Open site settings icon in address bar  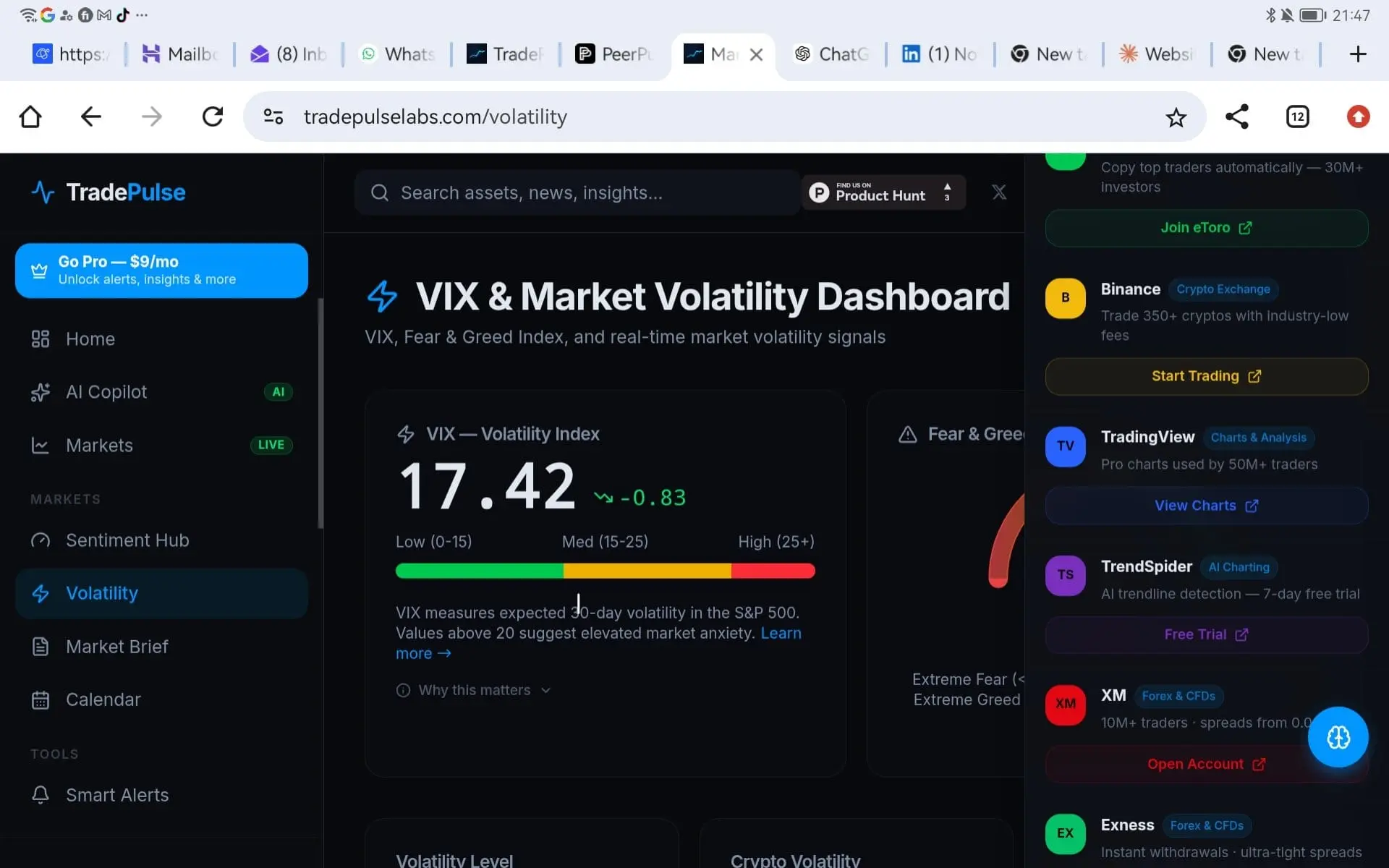point(273,116)
